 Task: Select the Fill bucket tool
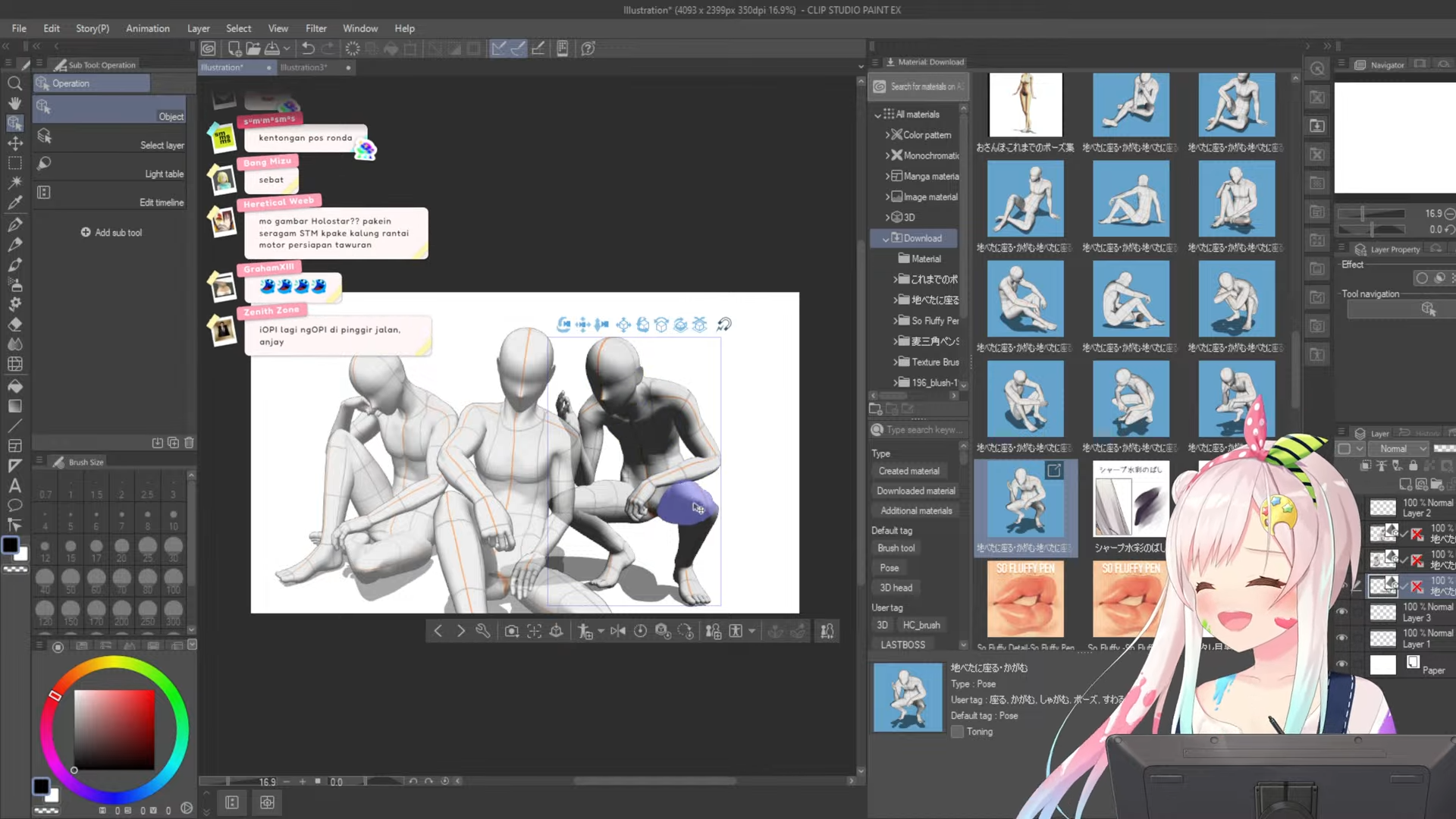[x=14, y=386]
